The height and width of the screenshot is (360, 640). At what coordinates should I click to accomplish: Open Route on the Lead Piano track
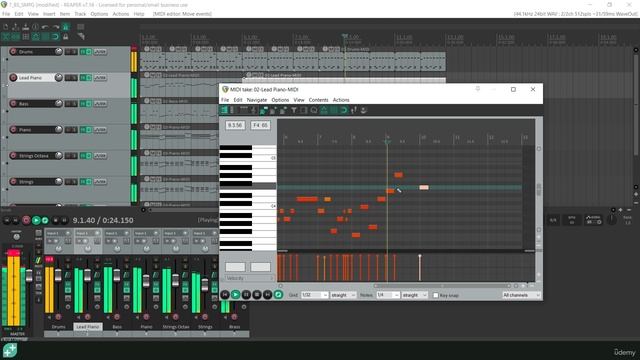[x=100, y=78]
